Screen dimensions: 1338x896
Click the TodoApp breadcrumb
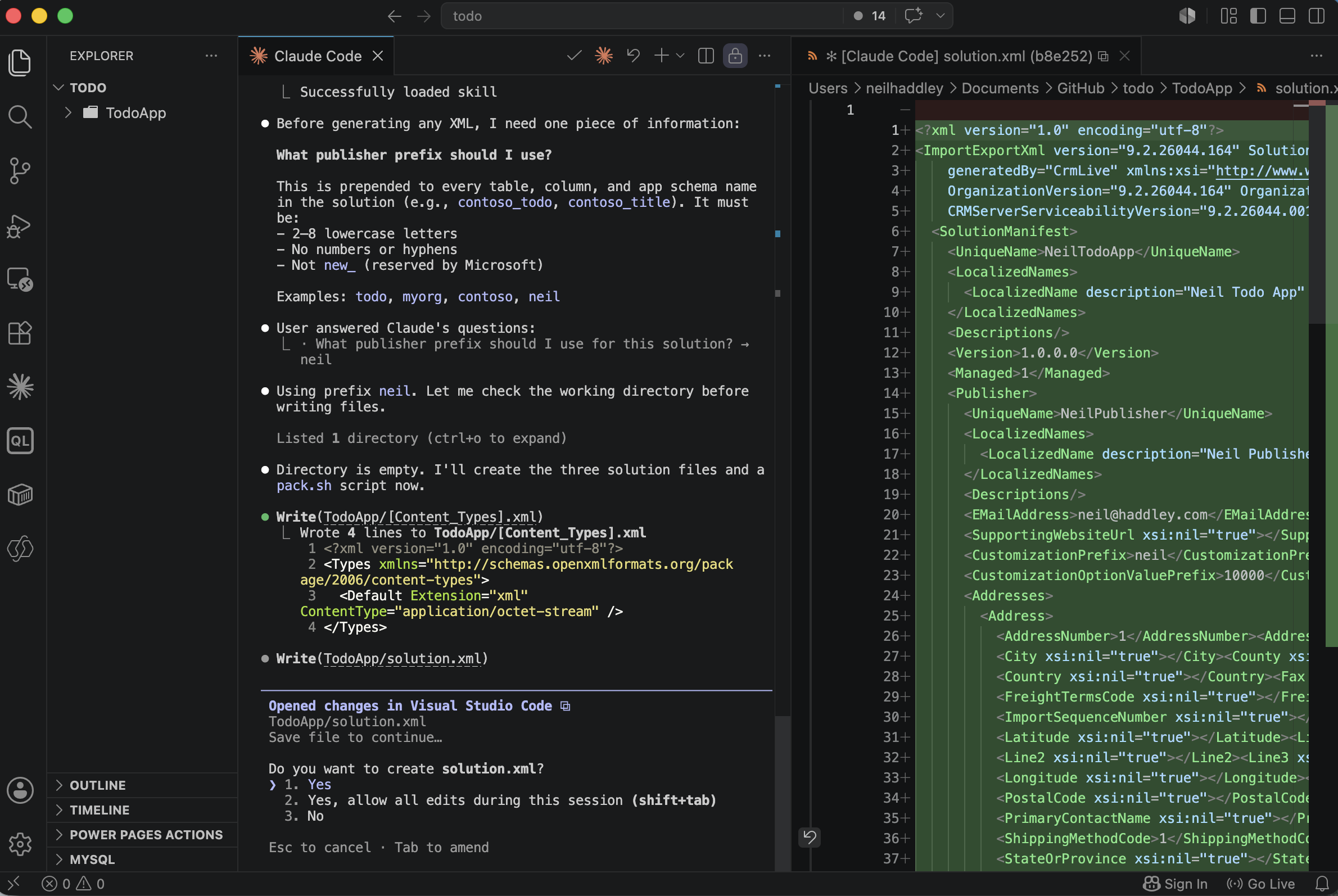click(1202, 88)
